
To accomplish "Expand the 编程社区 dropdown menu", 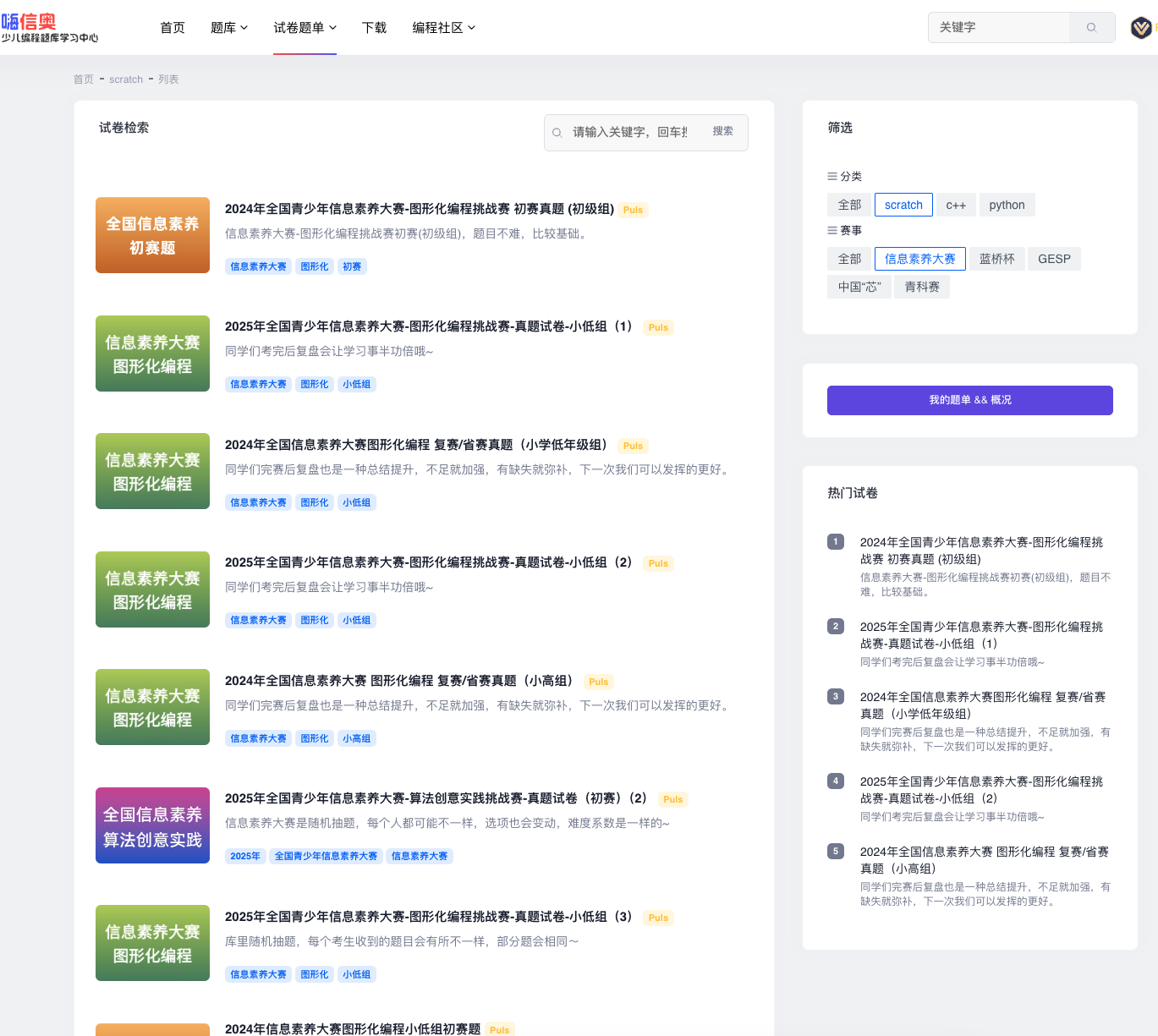I will click(443, 28).
